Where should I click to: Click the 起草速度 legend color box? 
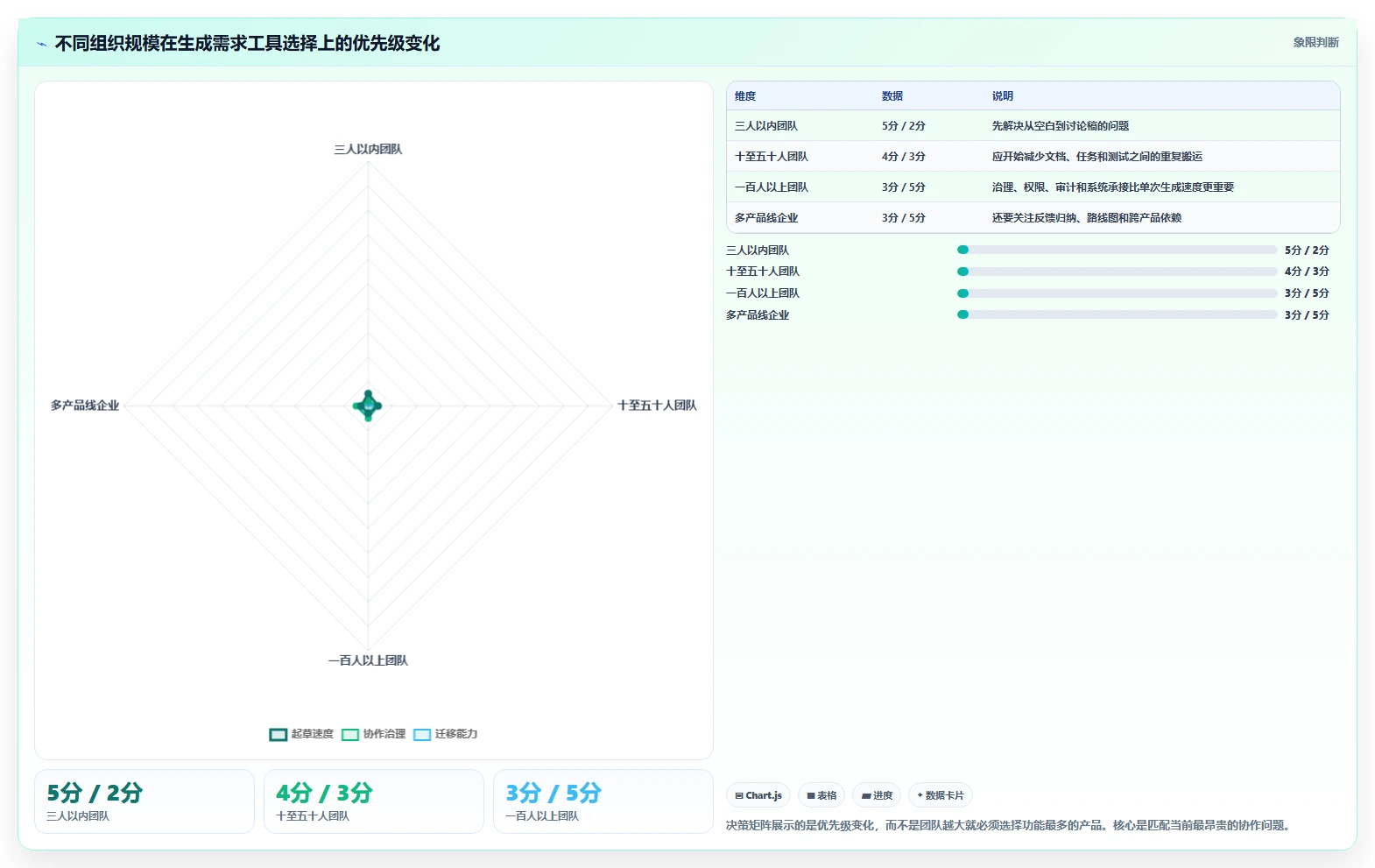pyautogui.click(x=279, y=735)
